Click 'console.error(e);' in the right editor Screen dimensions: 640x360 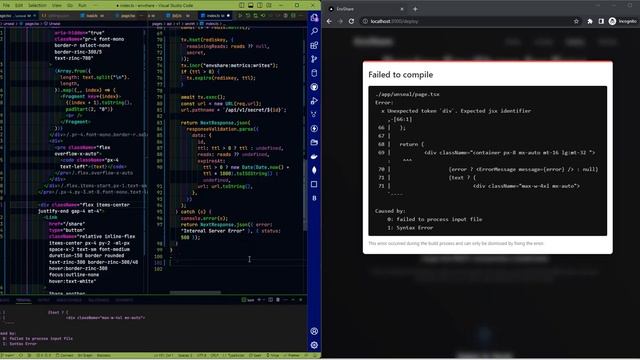coord(204,218)
